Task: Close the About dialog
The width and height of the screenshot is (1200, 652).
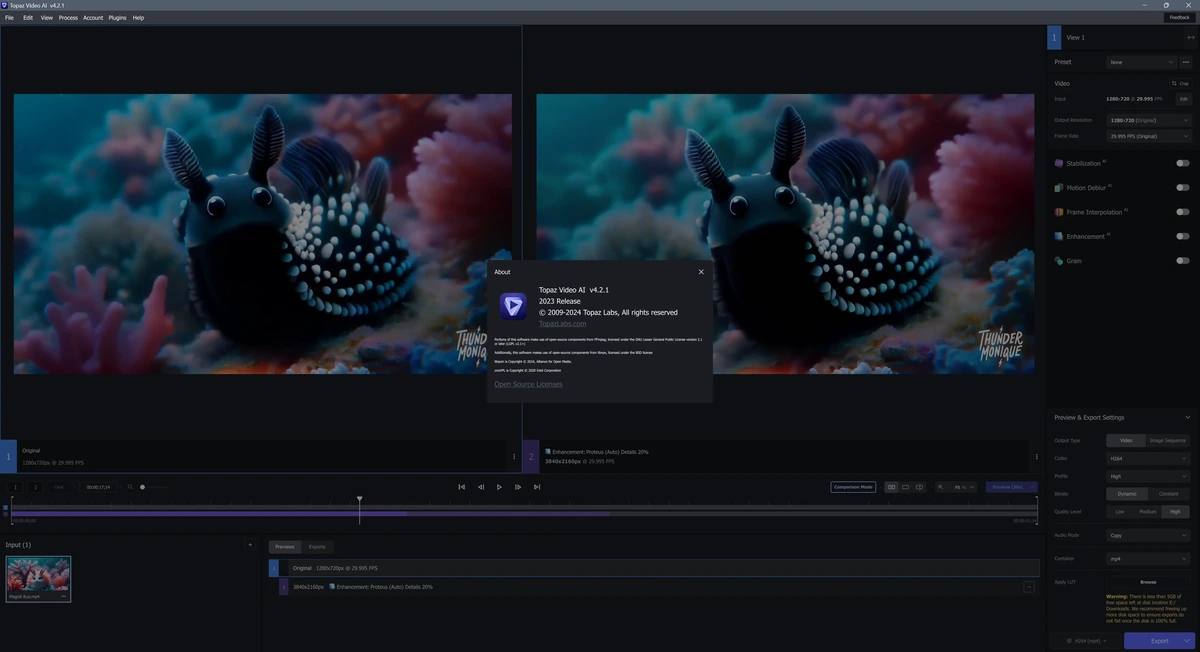Action: click(x=701, y=272)
